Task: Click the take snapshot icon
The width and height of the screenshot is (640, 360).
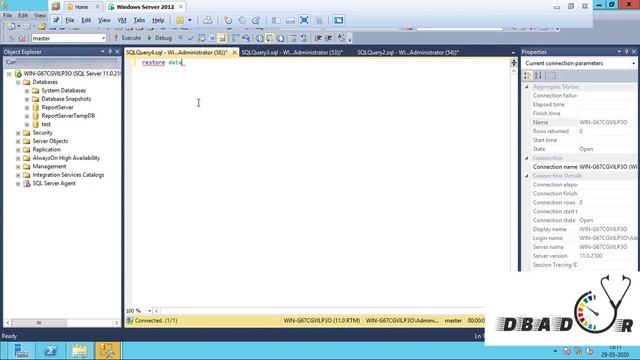Action: 228,20
